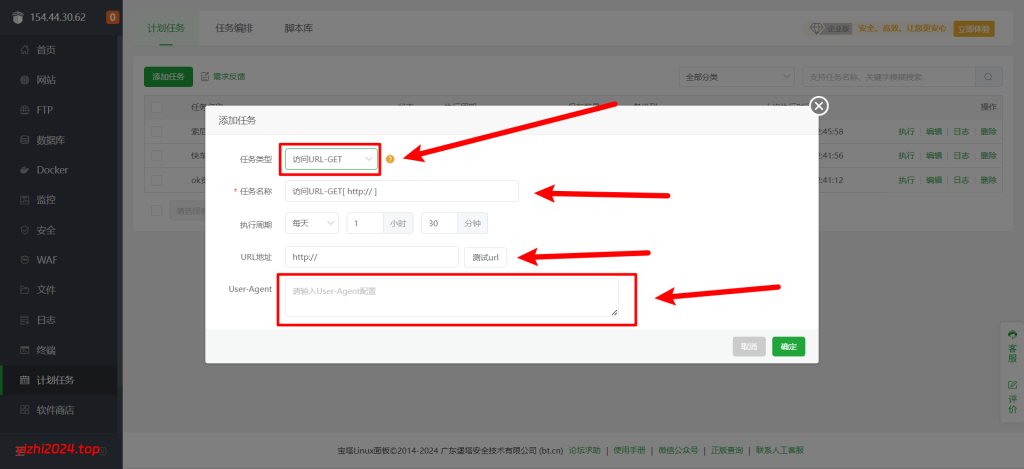Check the first task row checkbox
Viewport: 1024px width, 469px height.
tap(157, 131)
